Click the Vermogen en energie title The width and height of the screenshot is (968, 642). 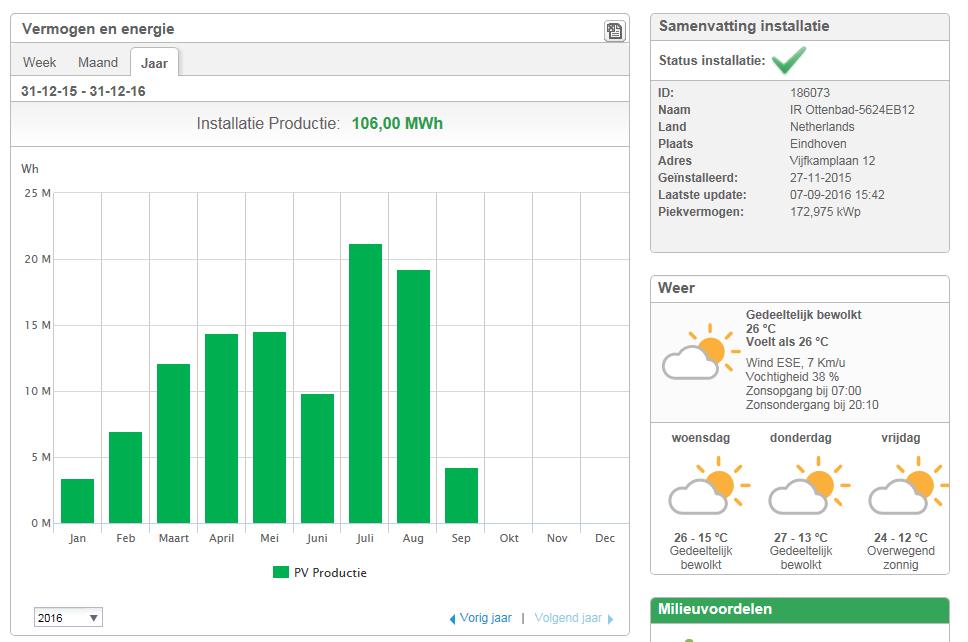pyautogui.click(x=98, y=29)
